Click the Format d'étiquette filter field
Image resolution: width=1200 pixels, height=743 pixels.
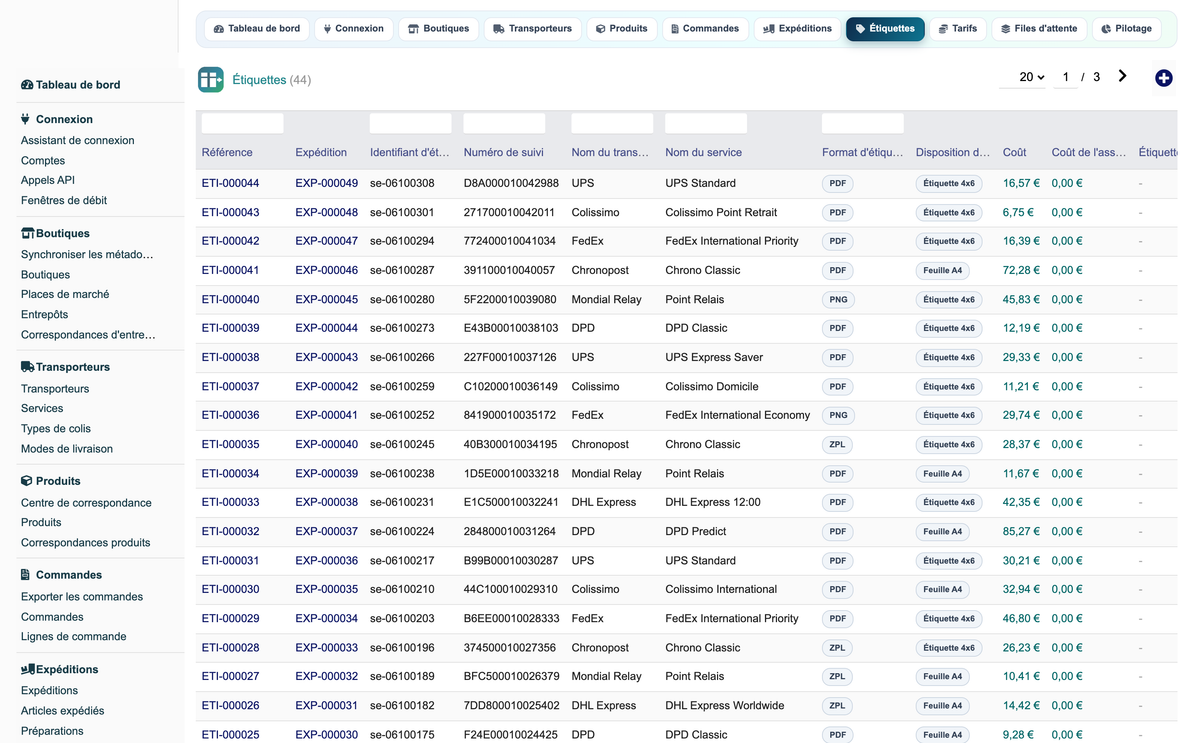(x=863, y=123)
